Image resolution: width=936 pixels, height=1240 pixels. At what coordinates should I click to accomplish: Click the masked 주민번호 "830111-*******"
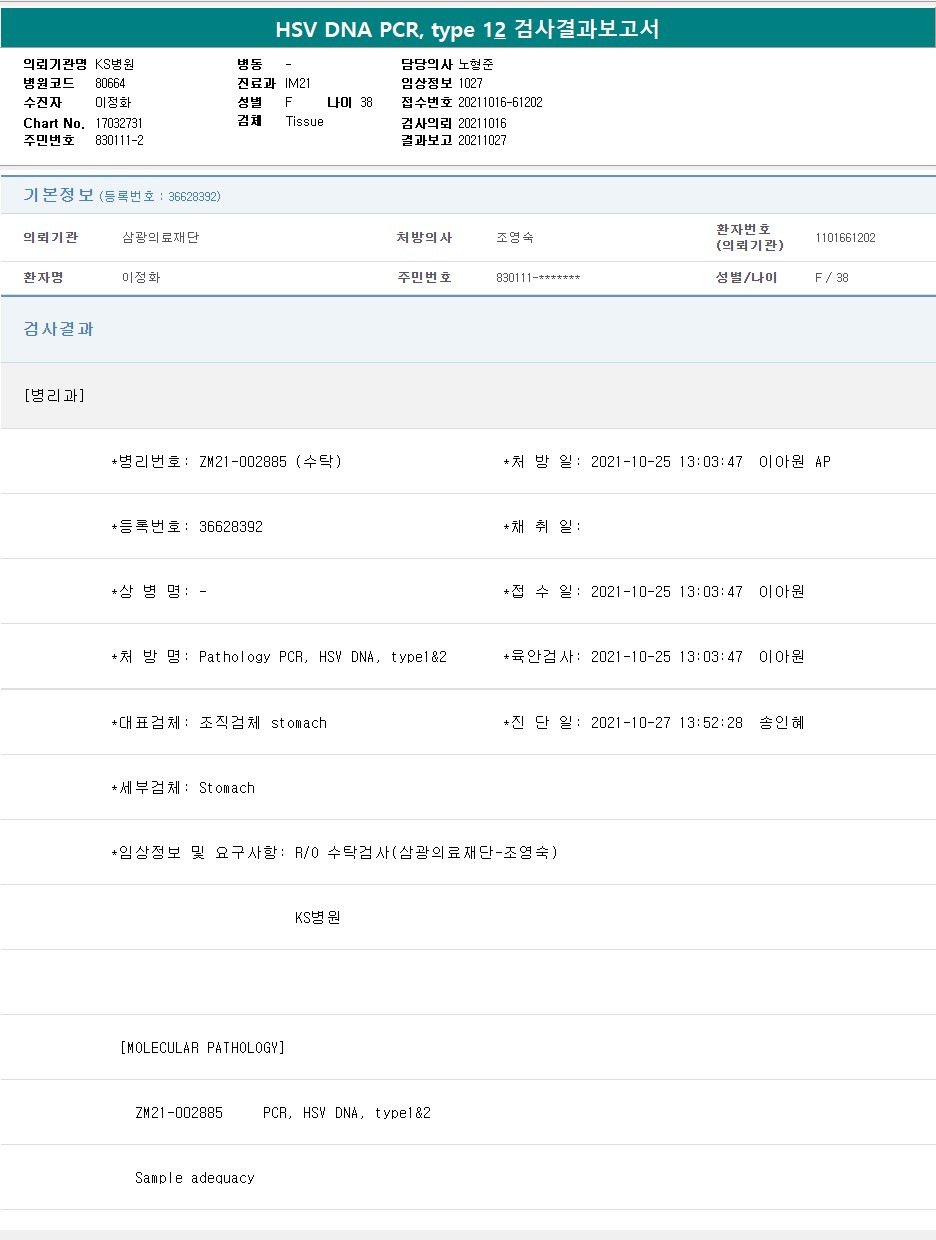click(538, 277)
